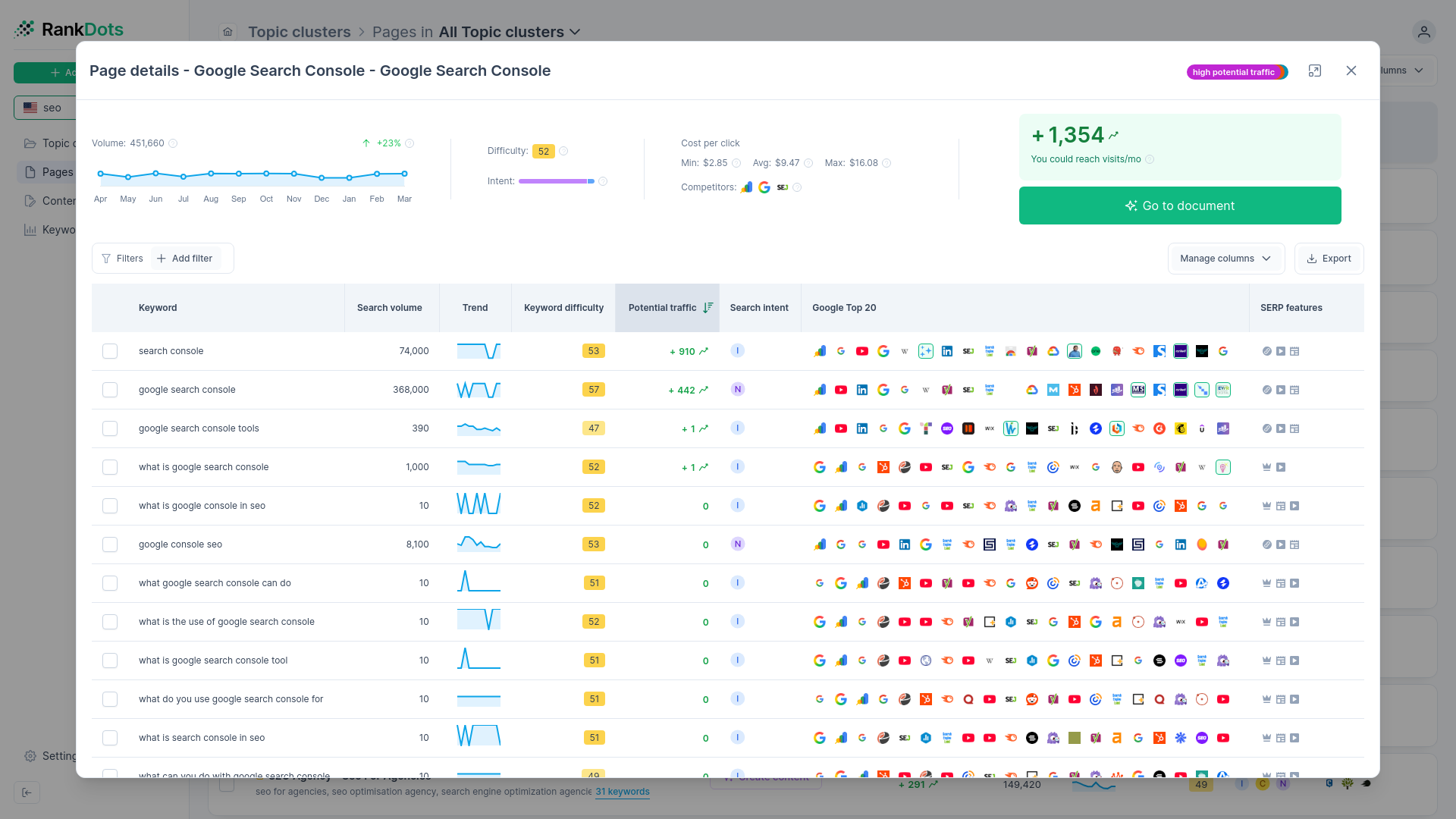This screenshot has width=1456, height=819.
Task: Click the Mar point on volume chart
Action: pyautogui.click(x=405, y=174)
